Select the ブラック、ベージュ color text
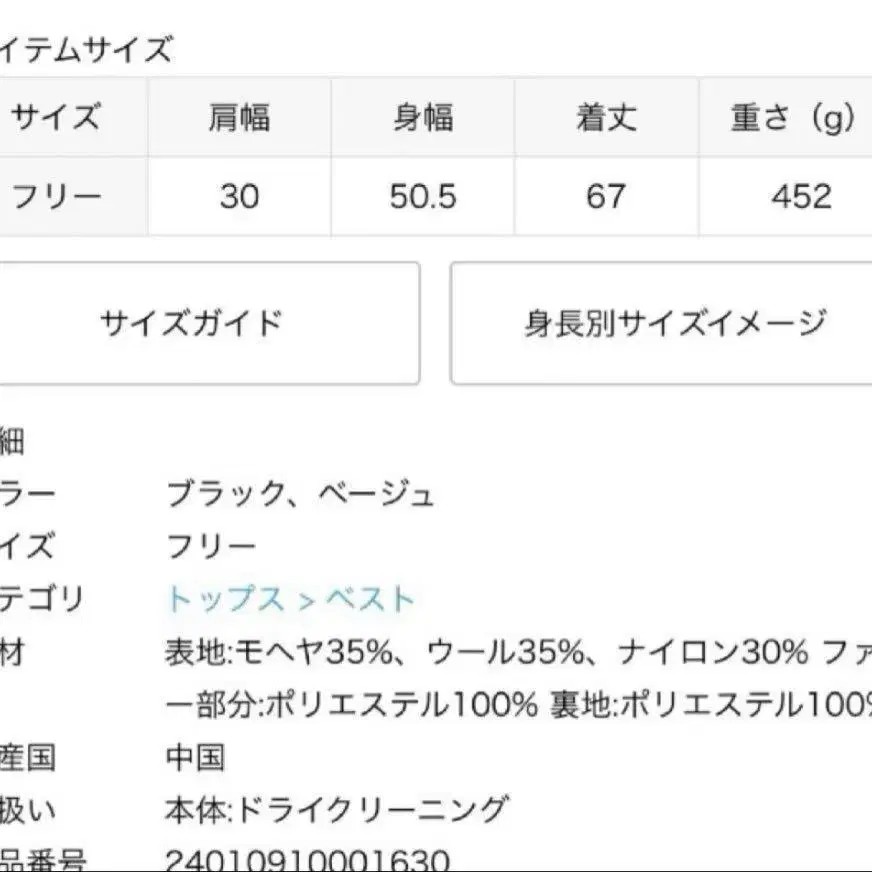This screenshot has height=872, width=872. point(300,494)
